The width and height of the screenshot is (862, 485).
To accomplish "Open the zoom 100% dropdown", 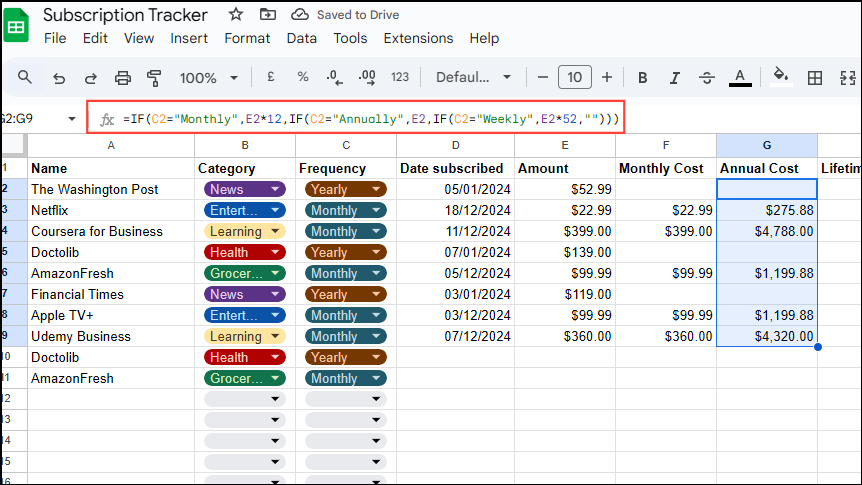I will (208, 78).
